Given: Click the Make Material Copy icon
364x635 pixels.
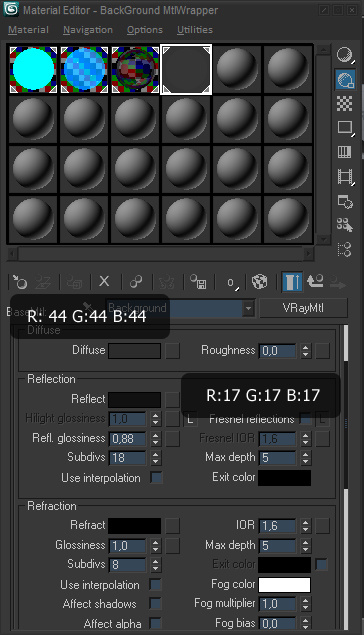Looking at the screenshot, I should pos(136,282).
